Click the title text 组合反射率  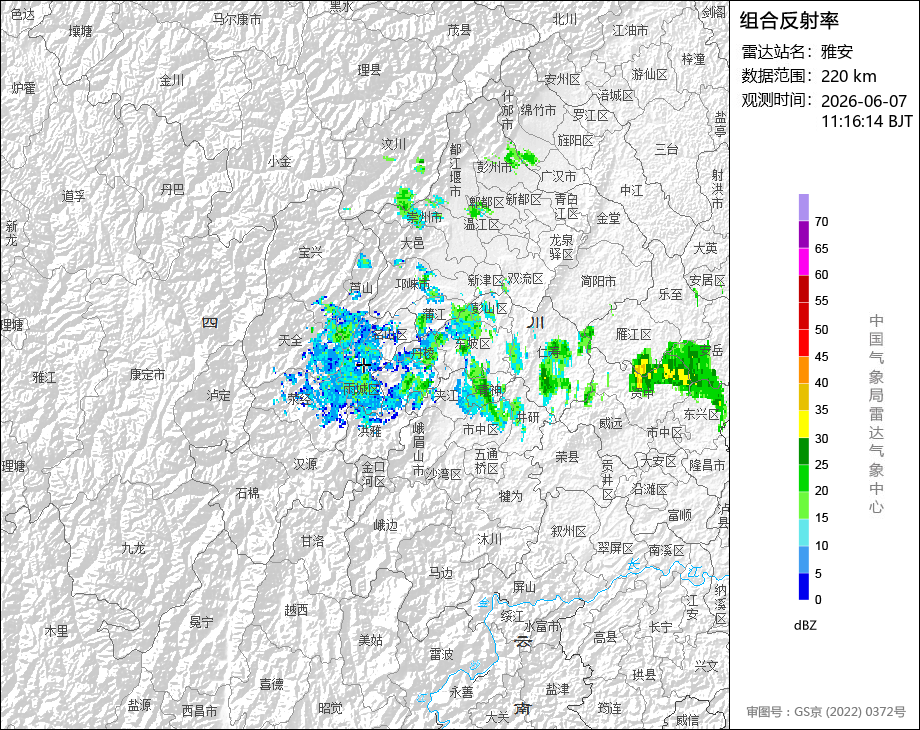789,21
